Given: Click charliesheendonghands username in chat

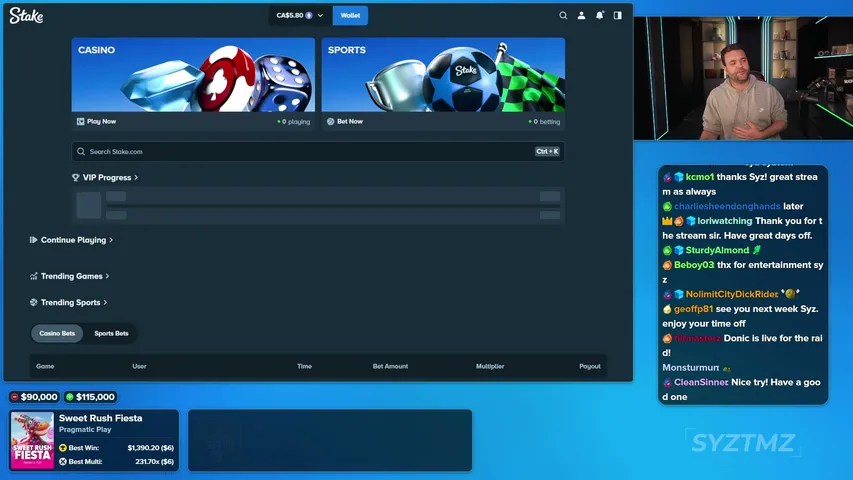Looking at the screenshot, I should point(727,206).
